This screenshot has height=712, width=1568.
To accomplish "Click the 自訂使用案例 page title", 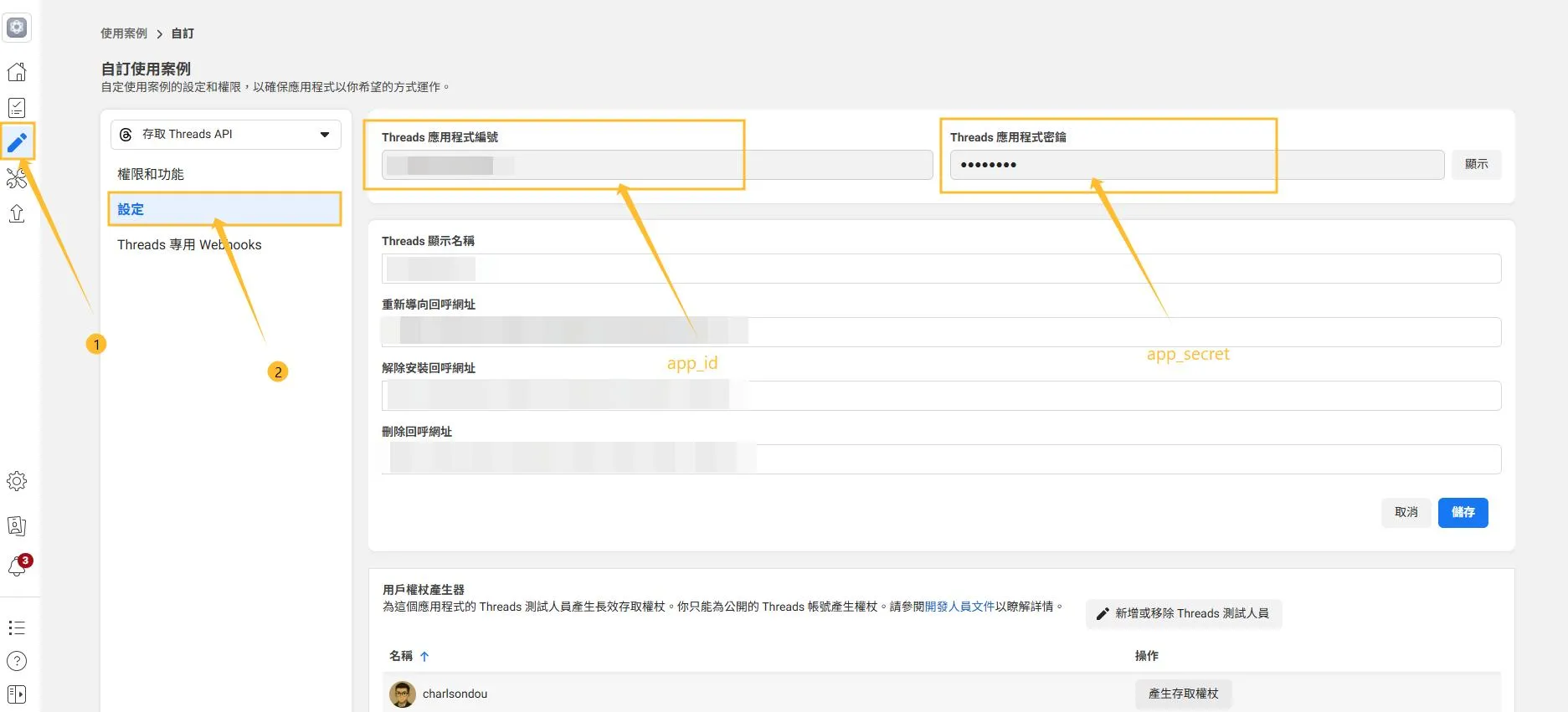I will (147, 69).
